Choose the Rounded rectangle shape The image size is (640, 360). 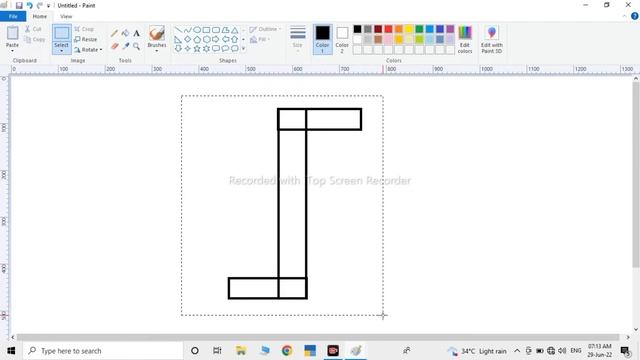pos(216,30)
